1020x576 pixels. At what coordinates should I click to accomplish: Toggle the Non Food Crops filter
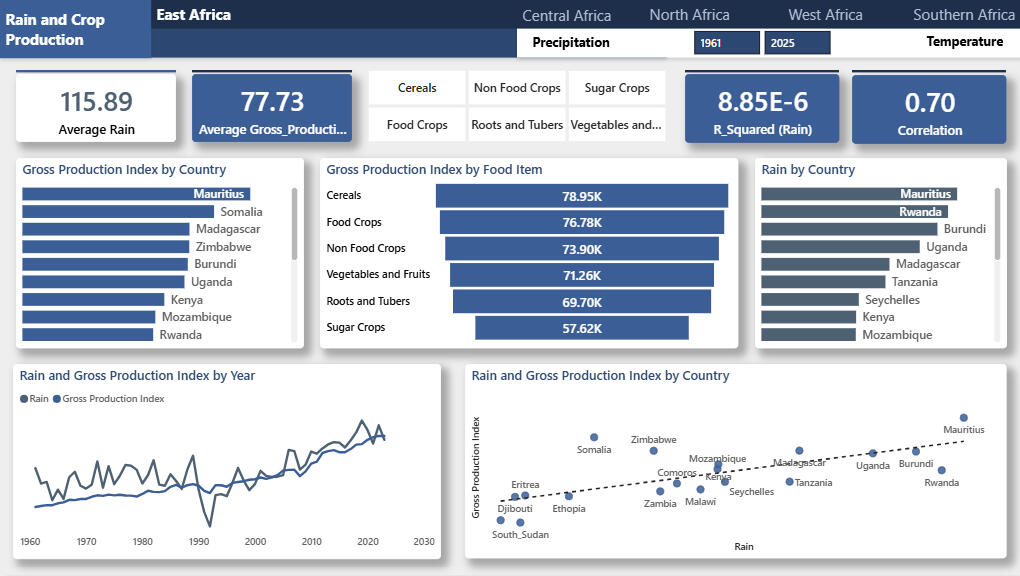click(x=517, y=88)
